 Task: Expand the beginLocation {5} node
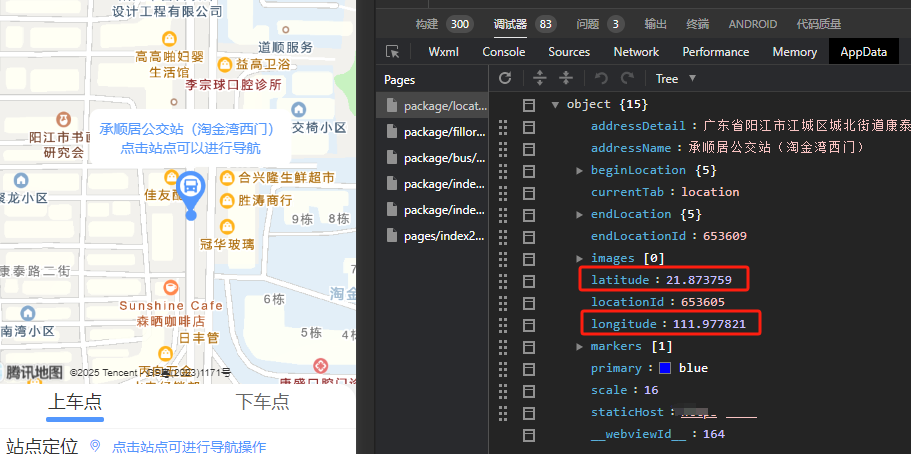(x=579, y=171)
